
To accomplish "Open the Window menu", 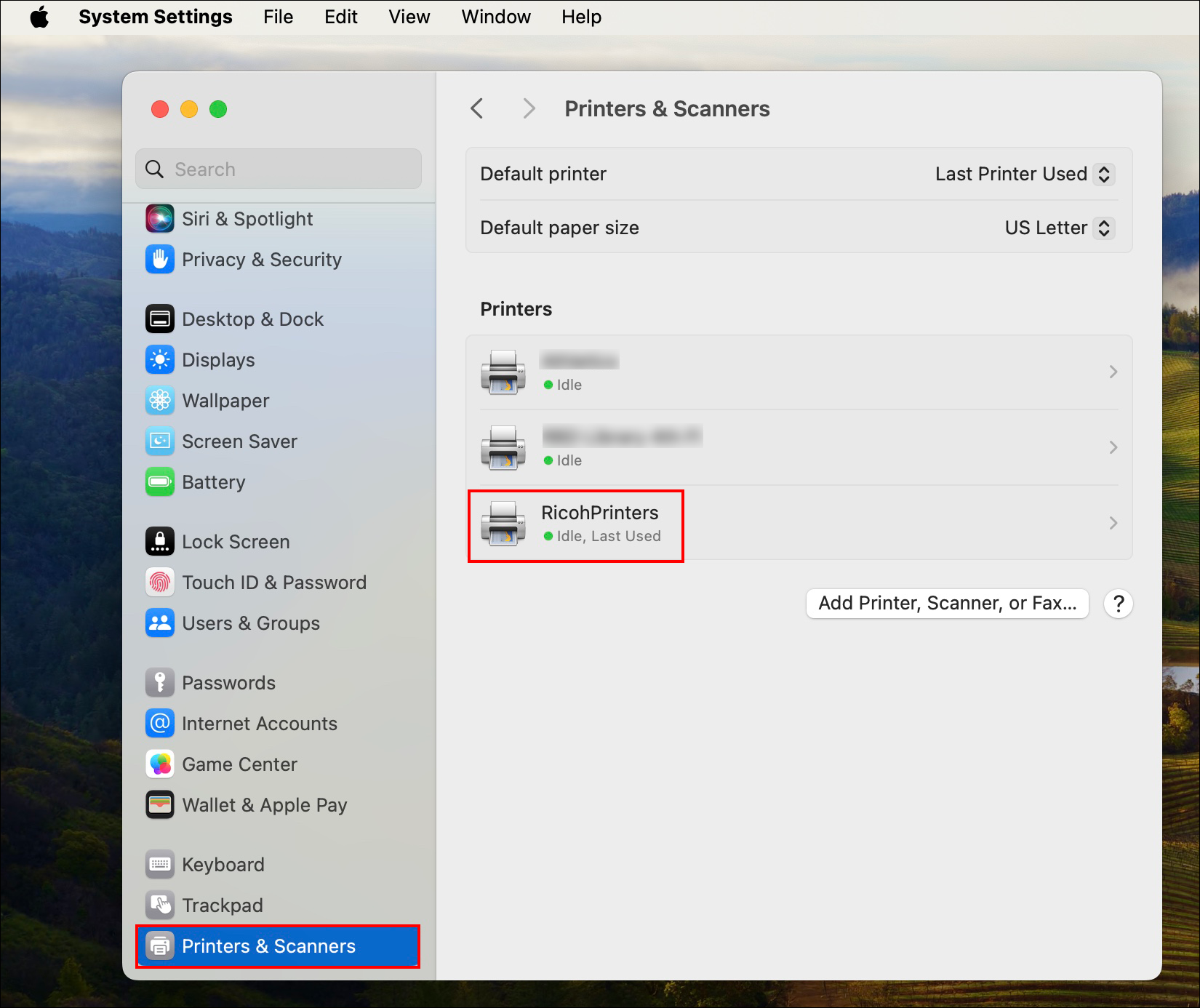I will (496, 17).
